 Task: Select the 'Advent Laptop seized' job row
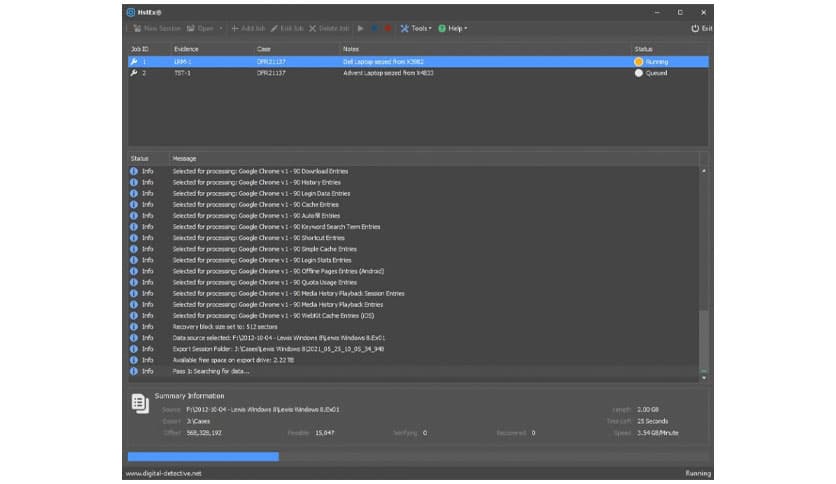pos(418,73)
